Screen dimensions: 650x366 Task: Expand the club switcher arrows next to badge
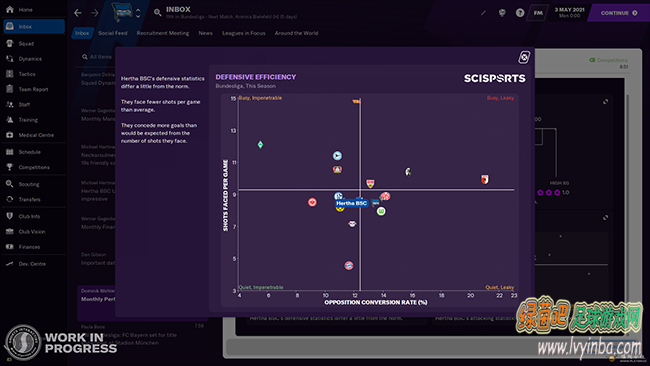click(138, 13)
